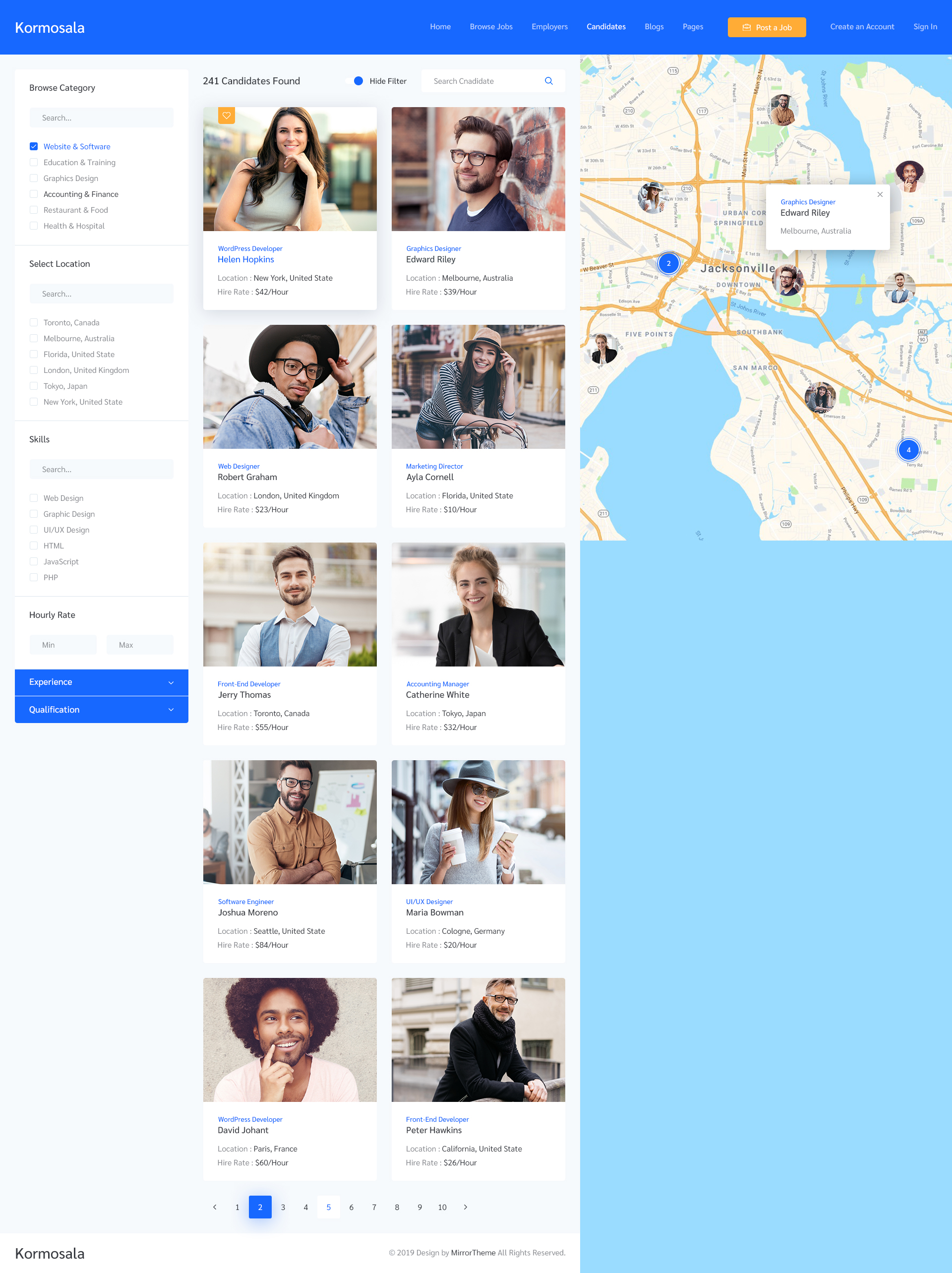Go to previous pagination page arrow
The height and width of the screenshot is (1273, 952).
tap(215, 1207)
